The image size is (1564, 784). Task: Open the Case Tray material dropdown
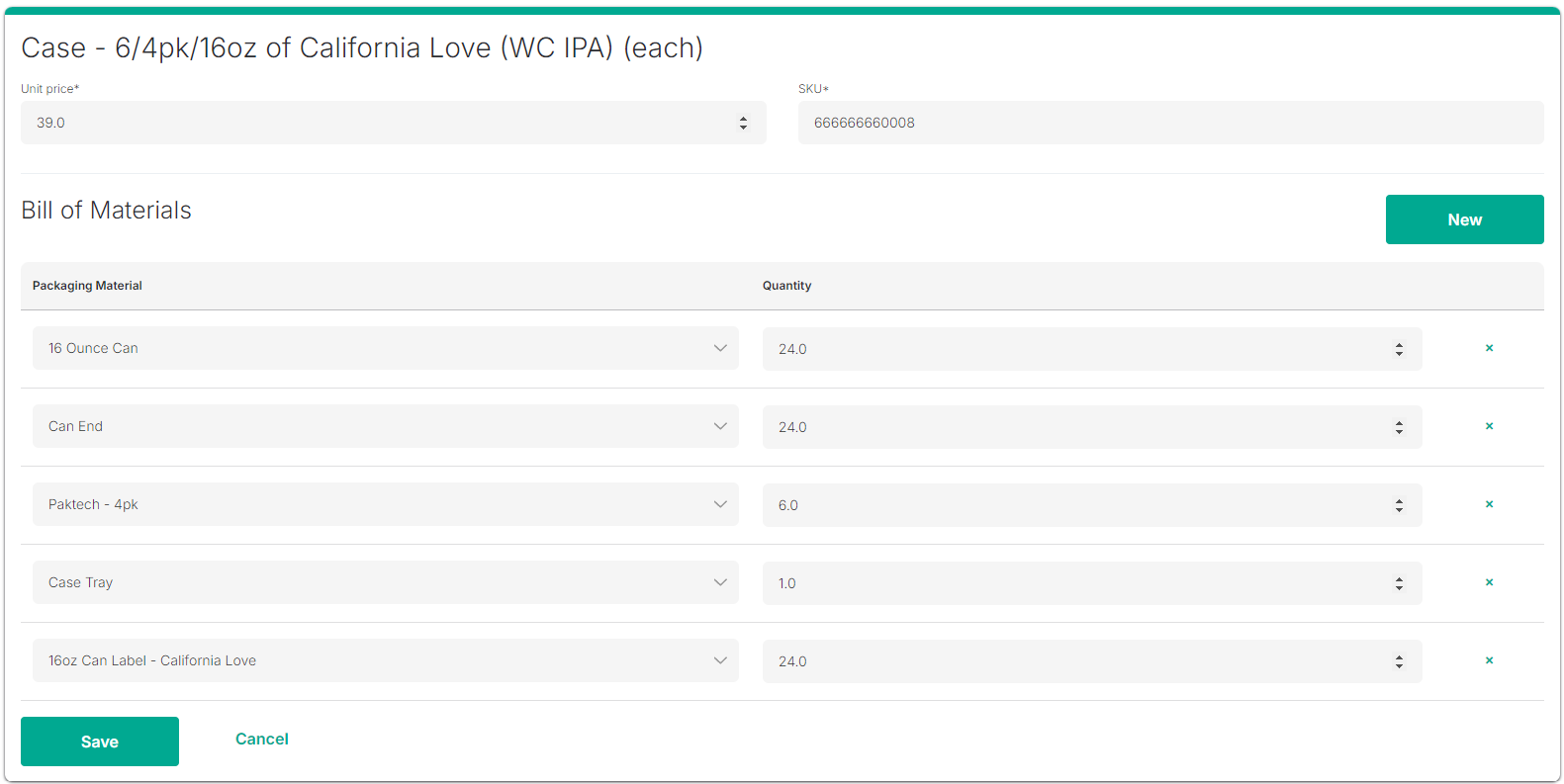(386, 582)
